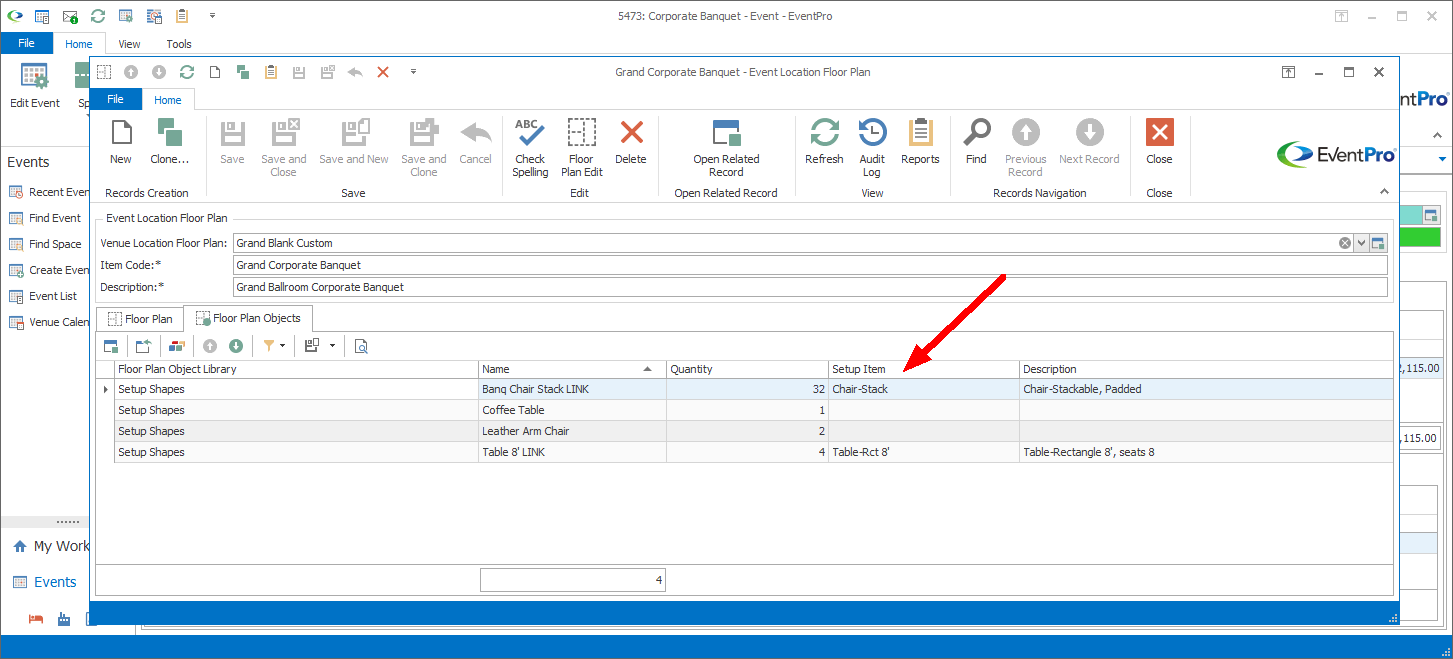Open the dialog quick access toolbar customize dropdown
1453x659 pixels.
tap(413, 72)
